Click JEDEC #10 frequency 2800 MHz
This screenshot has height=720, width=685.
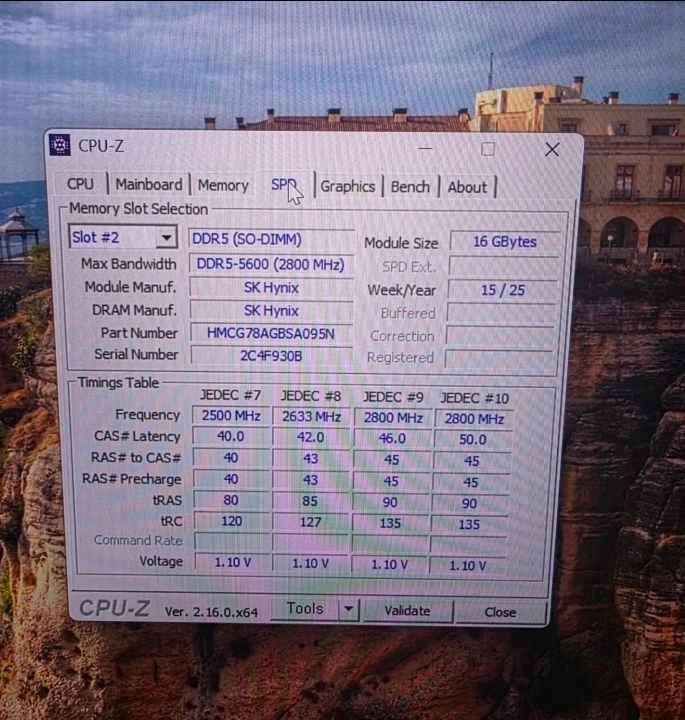coord(474,419)
